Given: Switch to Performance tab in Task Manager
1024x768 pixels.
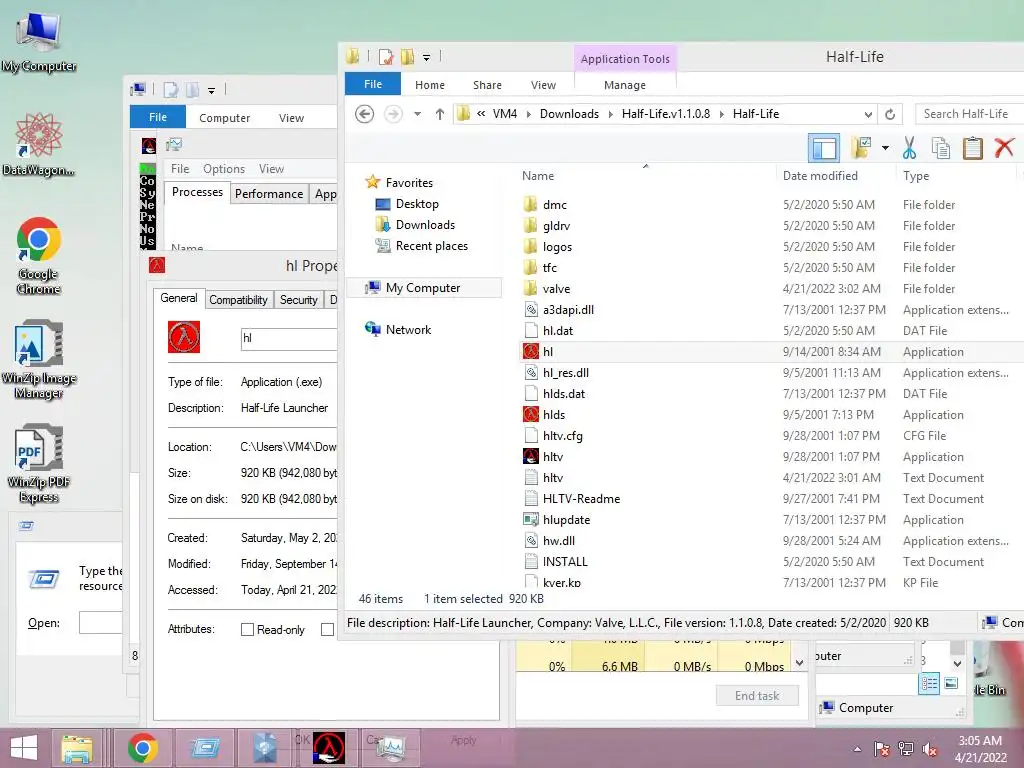Looking at the screenshot, I should 269,193.
